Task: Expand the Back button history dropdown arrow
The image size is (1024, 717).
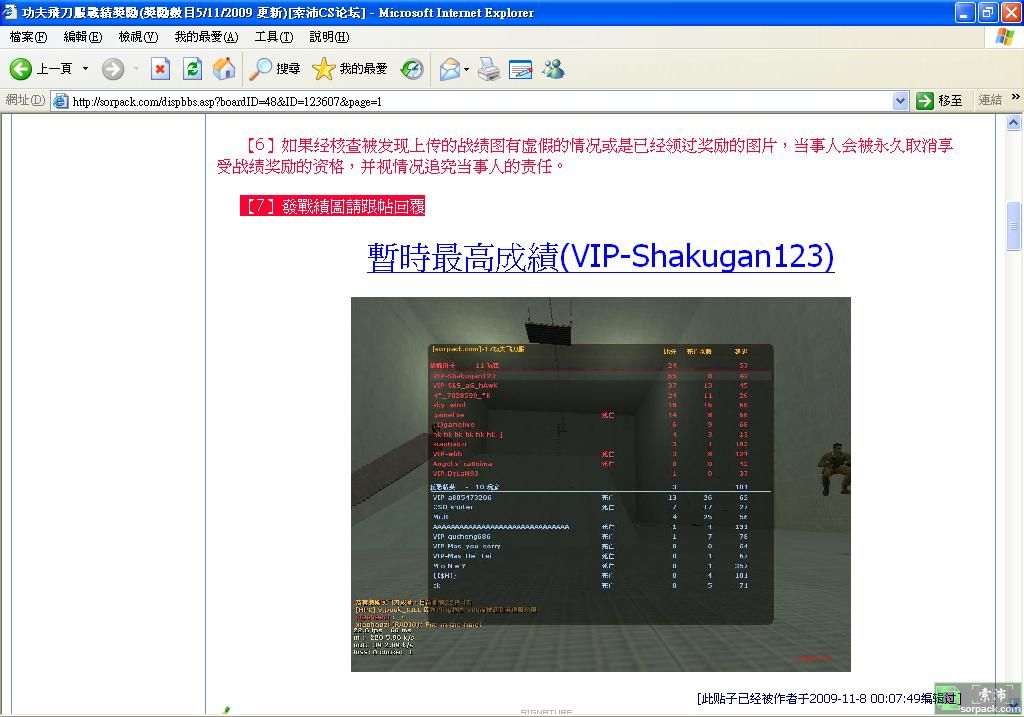Action: pyautogui.click(x=85, y=69)
